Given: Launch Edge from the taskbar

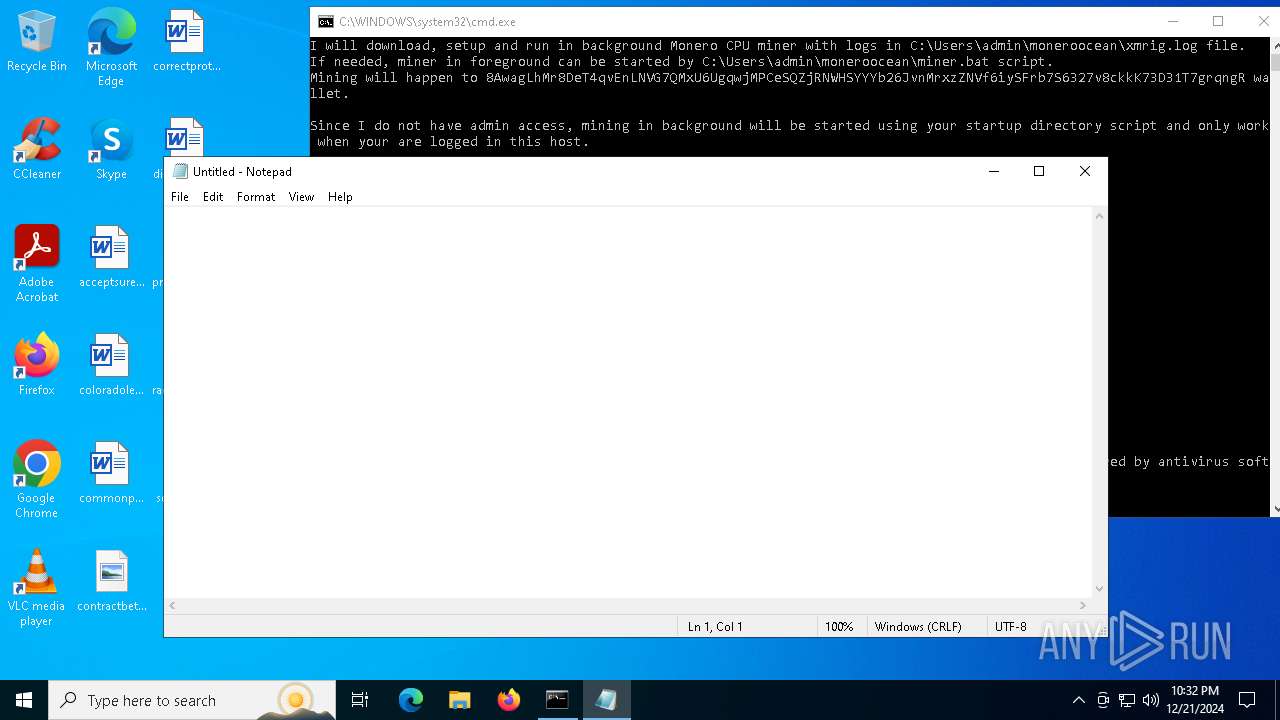Looking at the screenshot, I should 411,700.
